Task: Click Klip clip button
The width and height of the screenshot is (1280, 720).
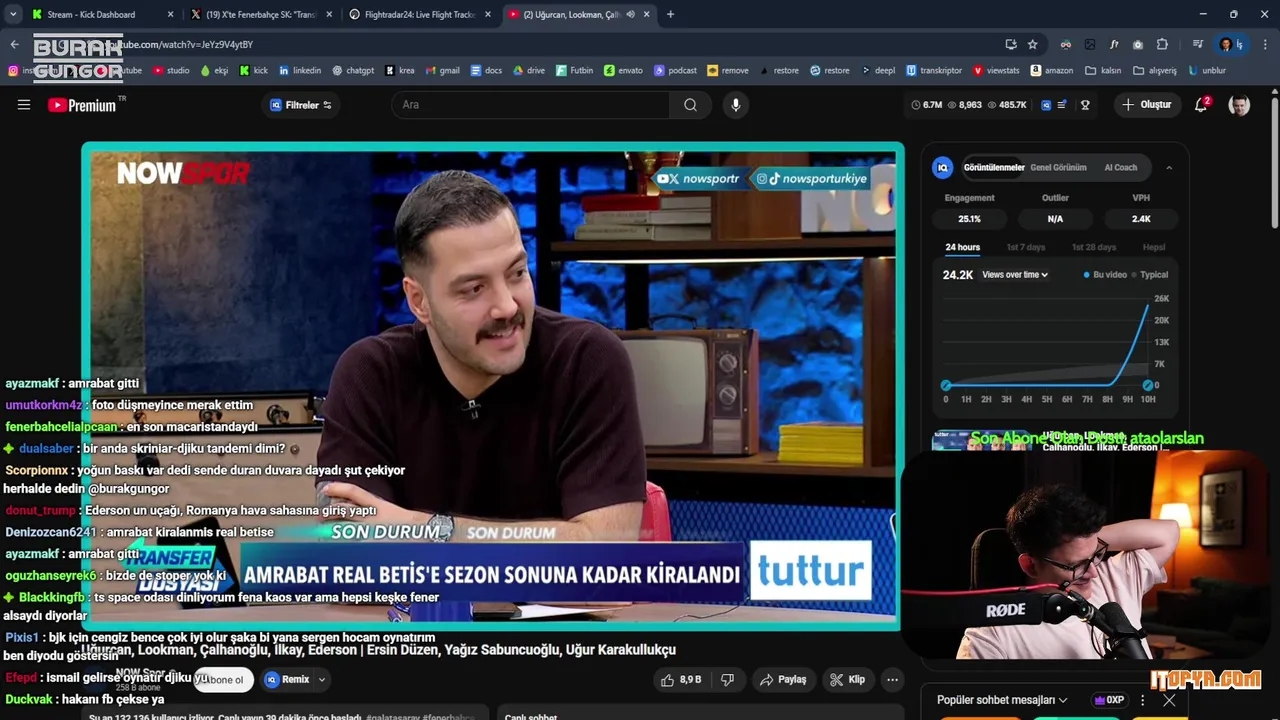Action: (847, 680)
